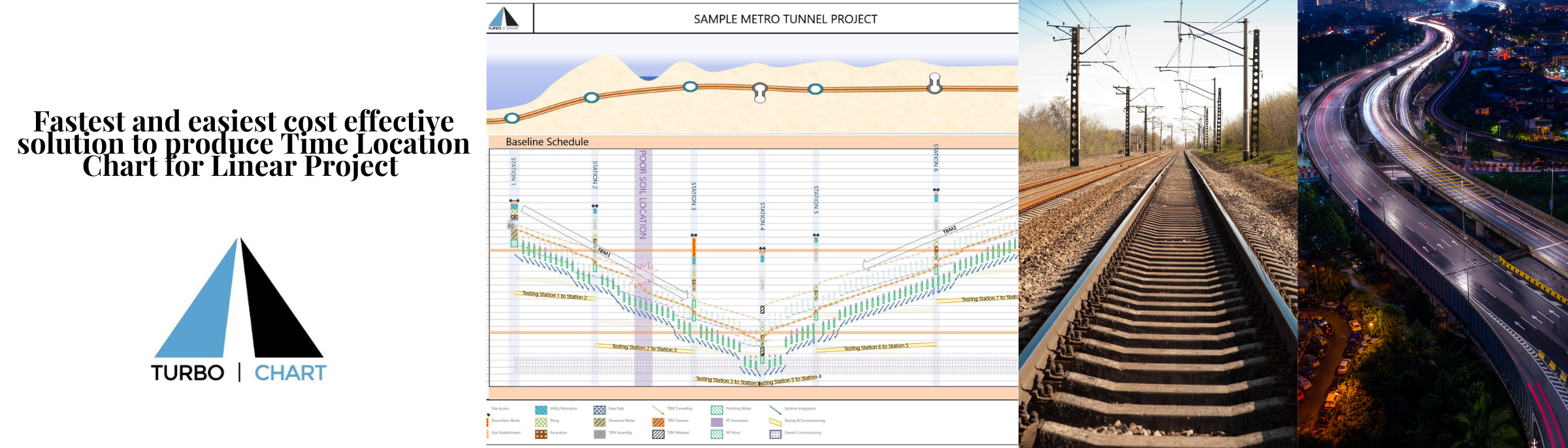Click the Excavation brown cross-pattern legend icon

(541, 434)
